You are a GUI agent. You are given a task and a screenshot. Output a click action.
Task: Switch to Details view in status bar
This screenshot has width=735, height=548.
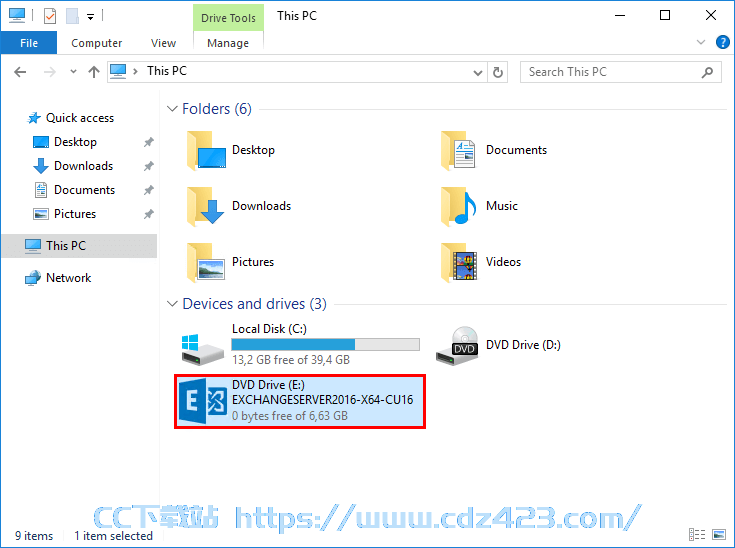697,534
